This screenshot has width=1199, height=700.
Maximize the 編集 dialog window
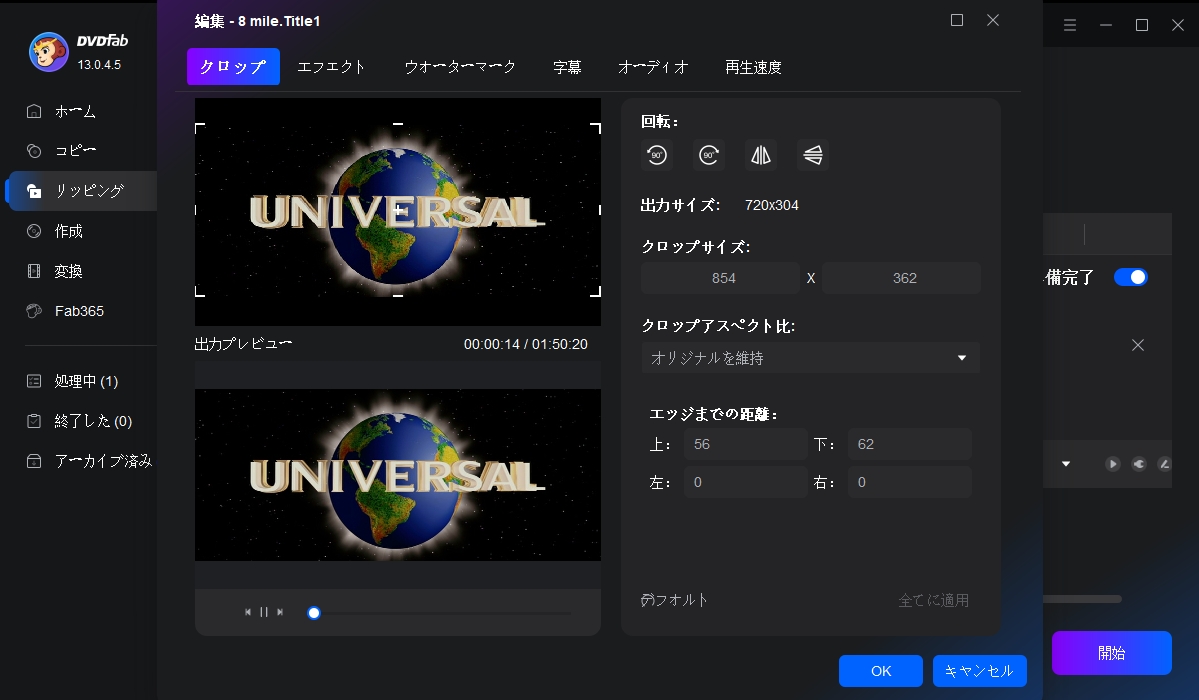(957, 21)
